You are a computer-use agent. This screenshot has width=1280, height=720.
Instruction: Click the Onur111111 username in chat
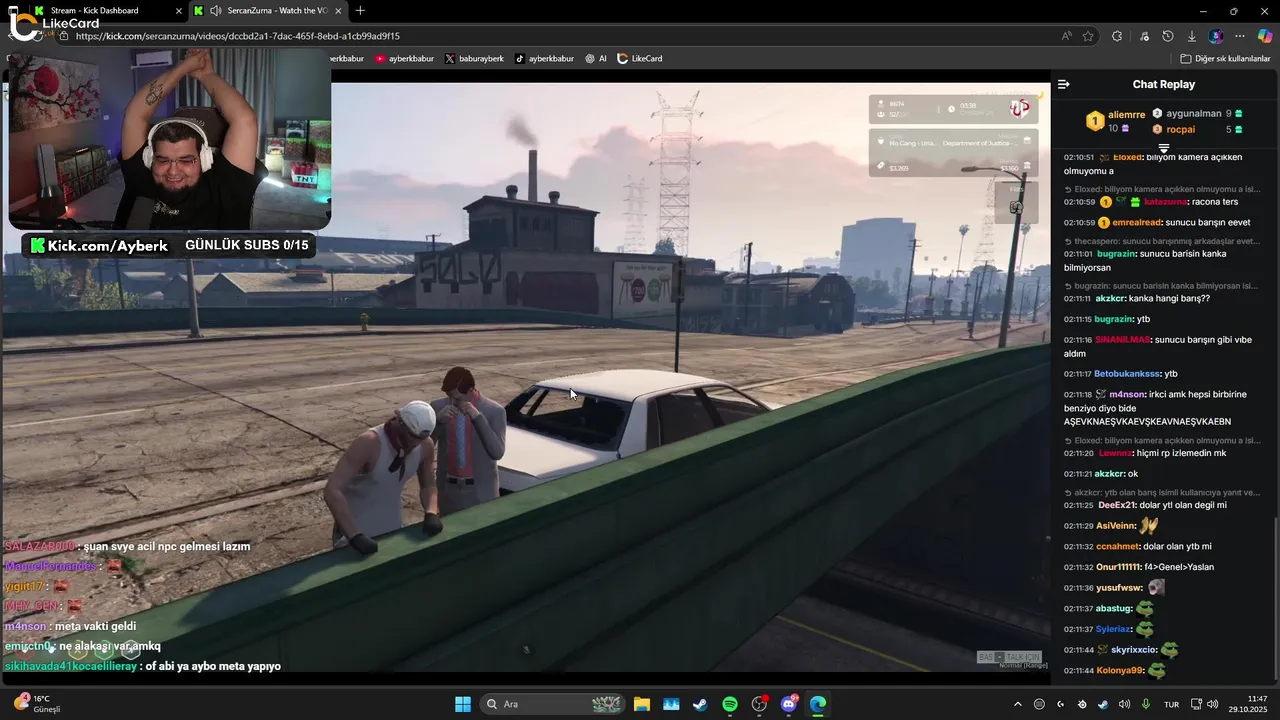click(x=1118, y=567)
